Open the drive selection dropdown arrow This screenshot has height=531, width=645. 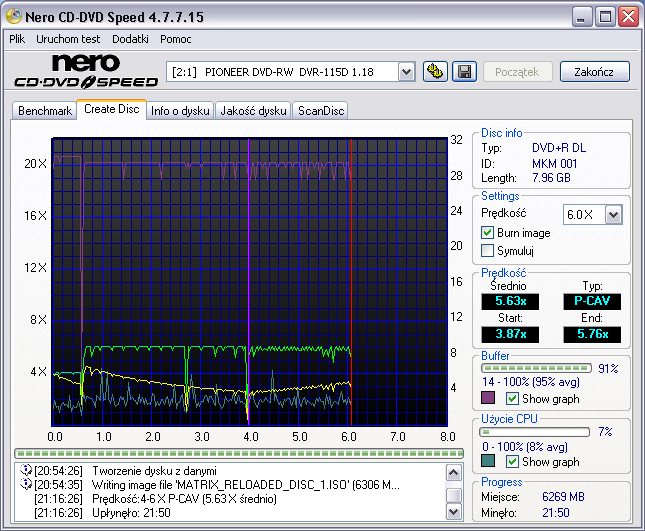pyautogui.click(x=406, y=72)
